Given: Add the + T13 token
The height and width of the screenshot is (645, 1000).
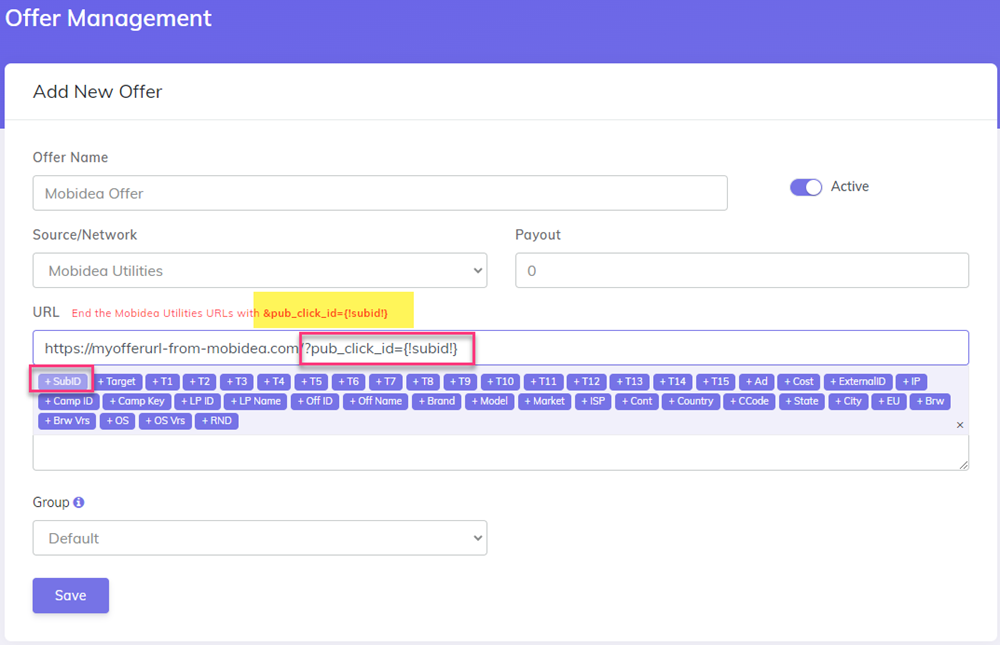Looking at the screenshot, I should 629,382.
